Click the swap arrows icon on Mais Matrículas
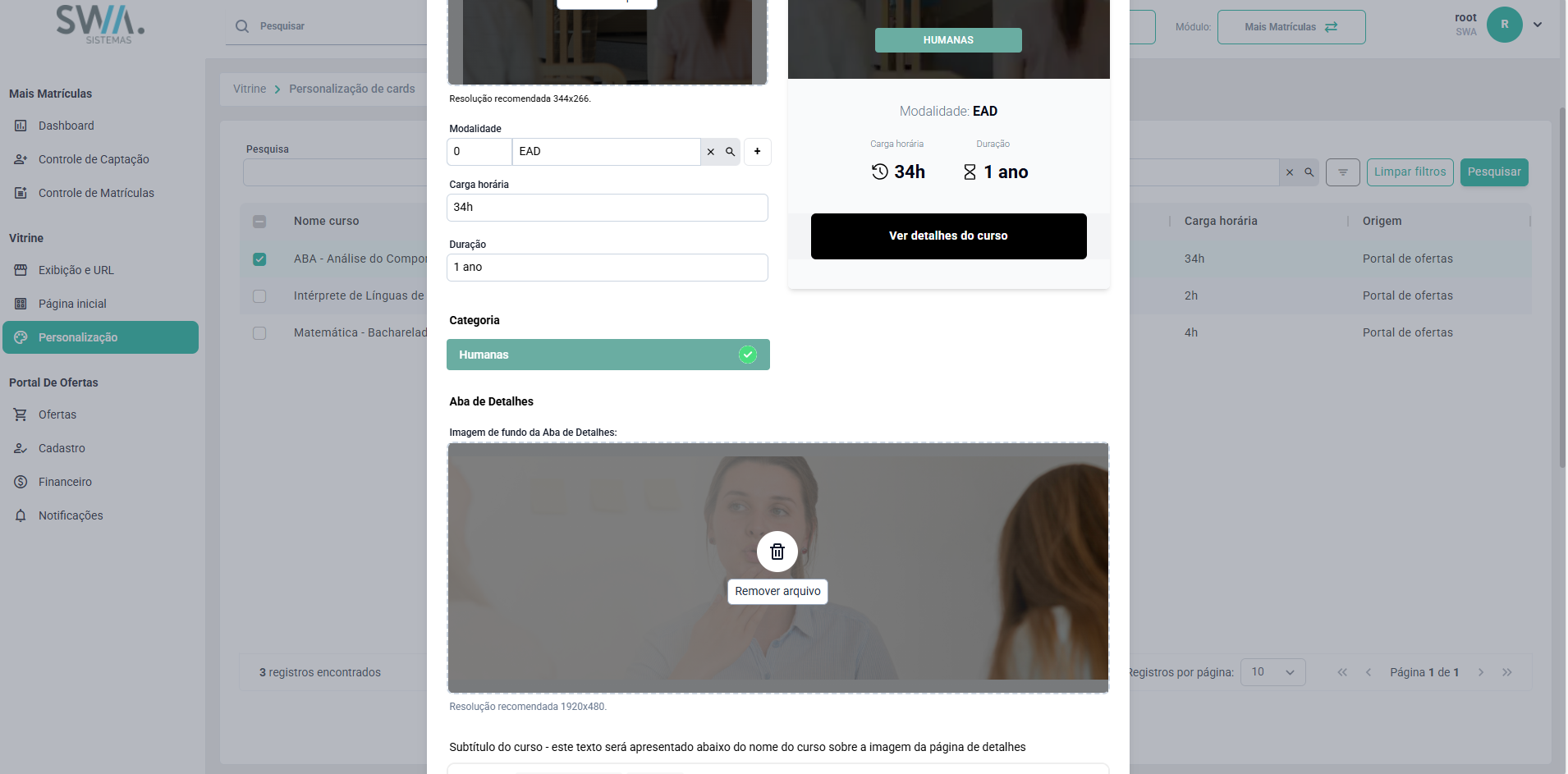Viewport: 1568px width, 774px height. (x=1331, y=27)
